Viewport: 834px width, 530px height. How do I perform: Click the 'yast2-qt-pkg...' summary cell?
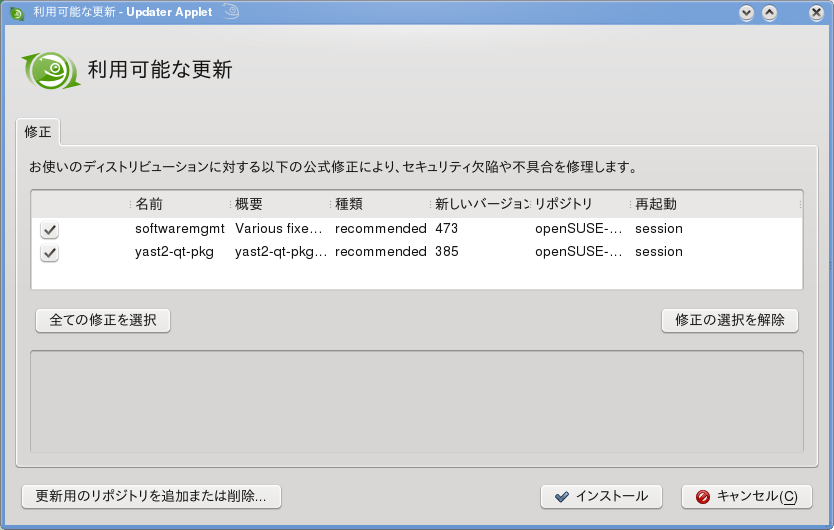(x=281, y=252)
